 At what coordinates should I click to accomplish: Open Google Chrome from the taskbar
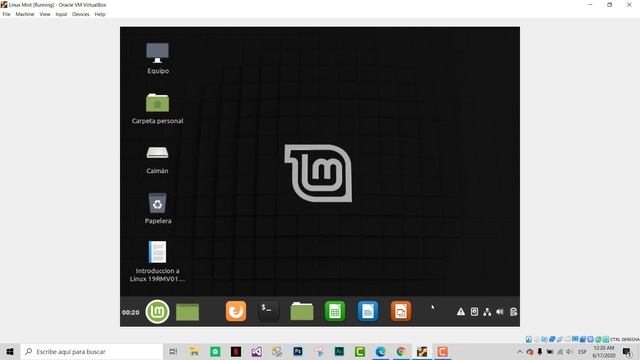coord(401,351)
